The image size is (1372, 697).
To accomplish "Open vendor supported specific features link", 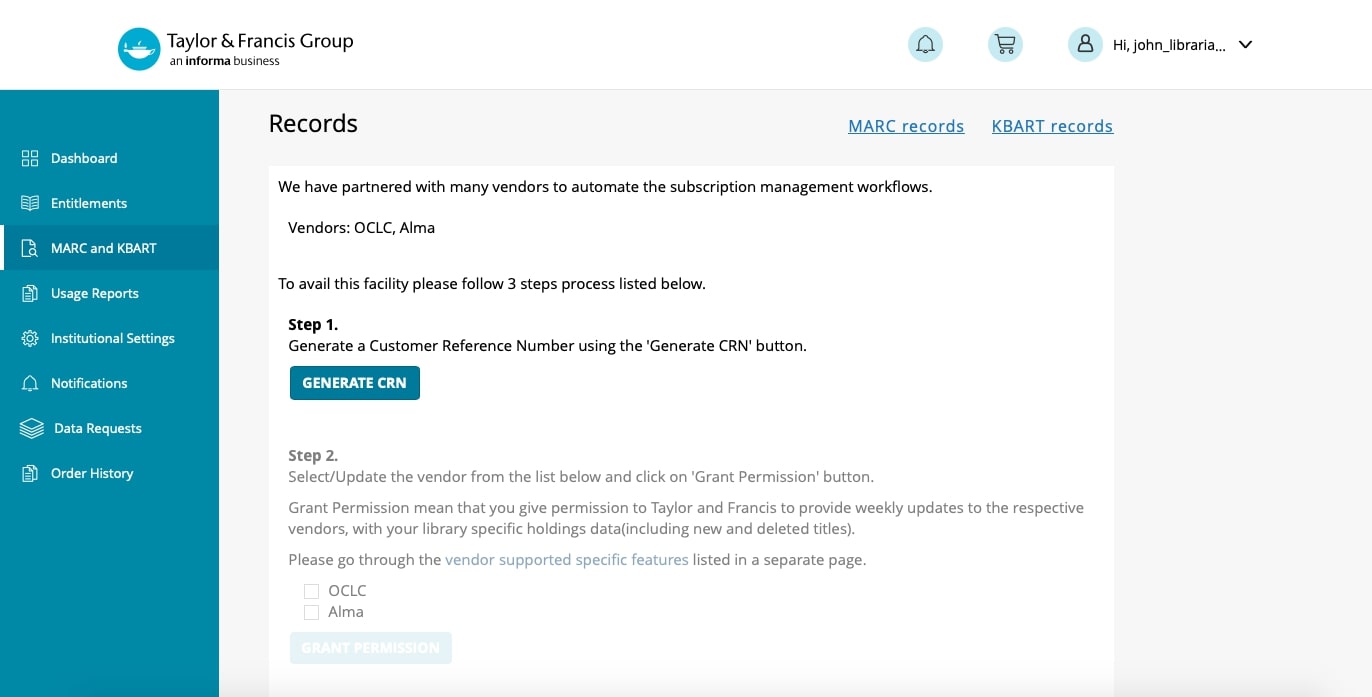I will (x=567, y=560).
